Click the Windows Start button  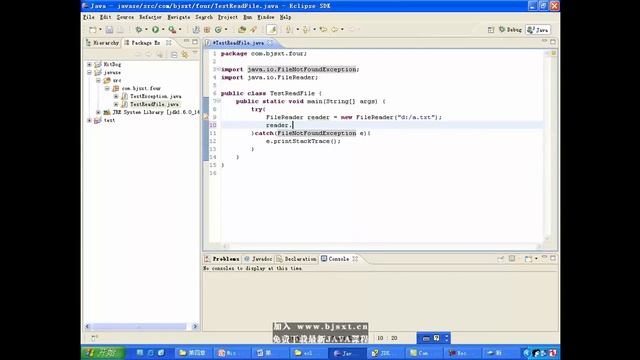[x=103, y=352]
